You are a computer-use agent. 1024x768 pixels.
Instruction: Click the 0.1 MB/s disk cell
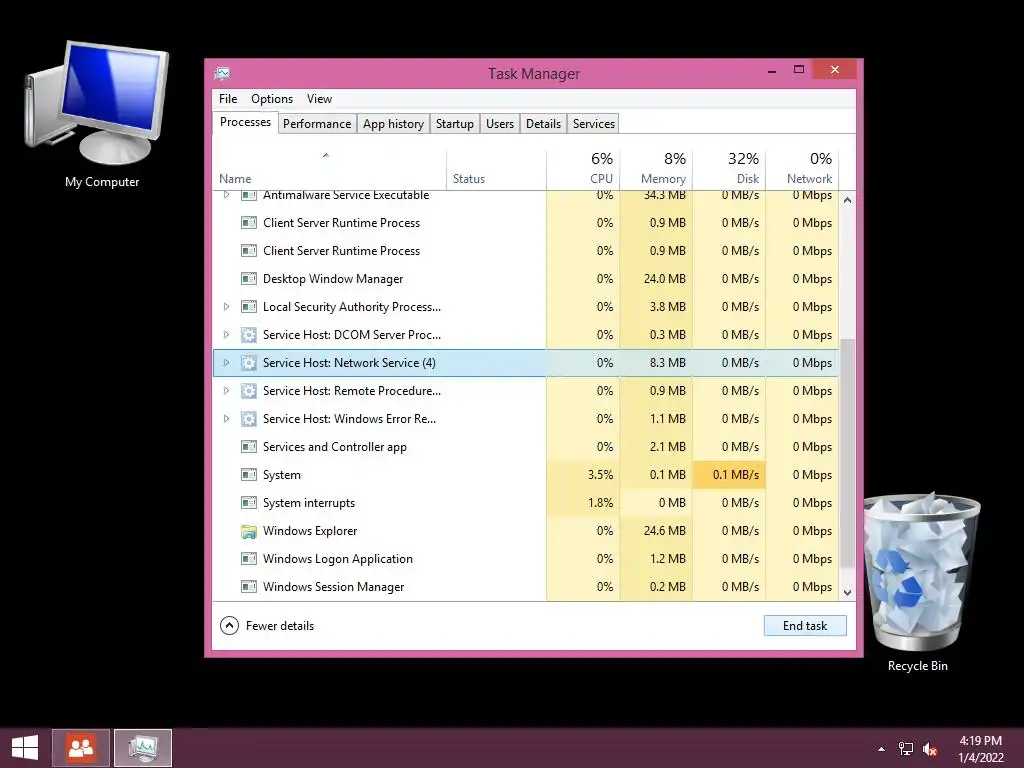point(729,475)
